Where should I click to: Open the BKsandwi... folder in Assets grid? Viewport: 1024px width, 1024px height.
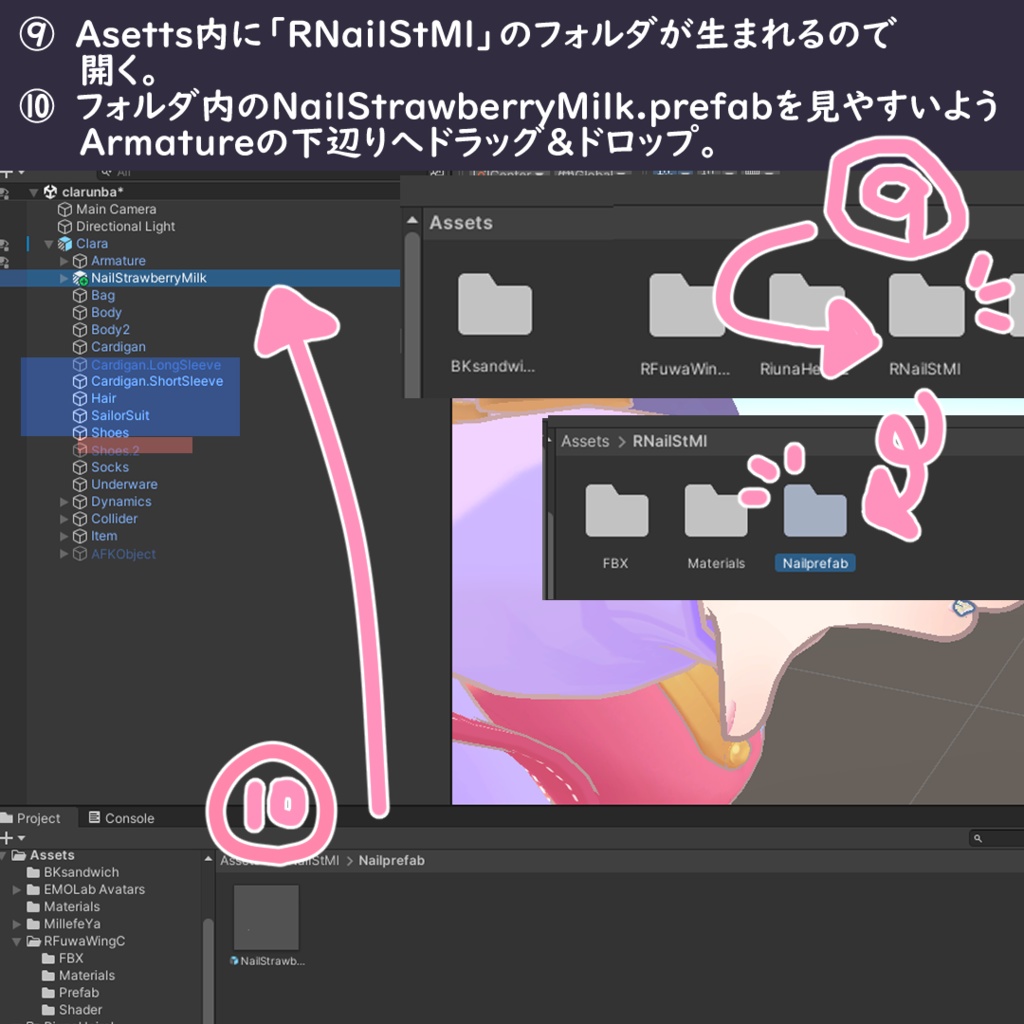pos(494,305)
